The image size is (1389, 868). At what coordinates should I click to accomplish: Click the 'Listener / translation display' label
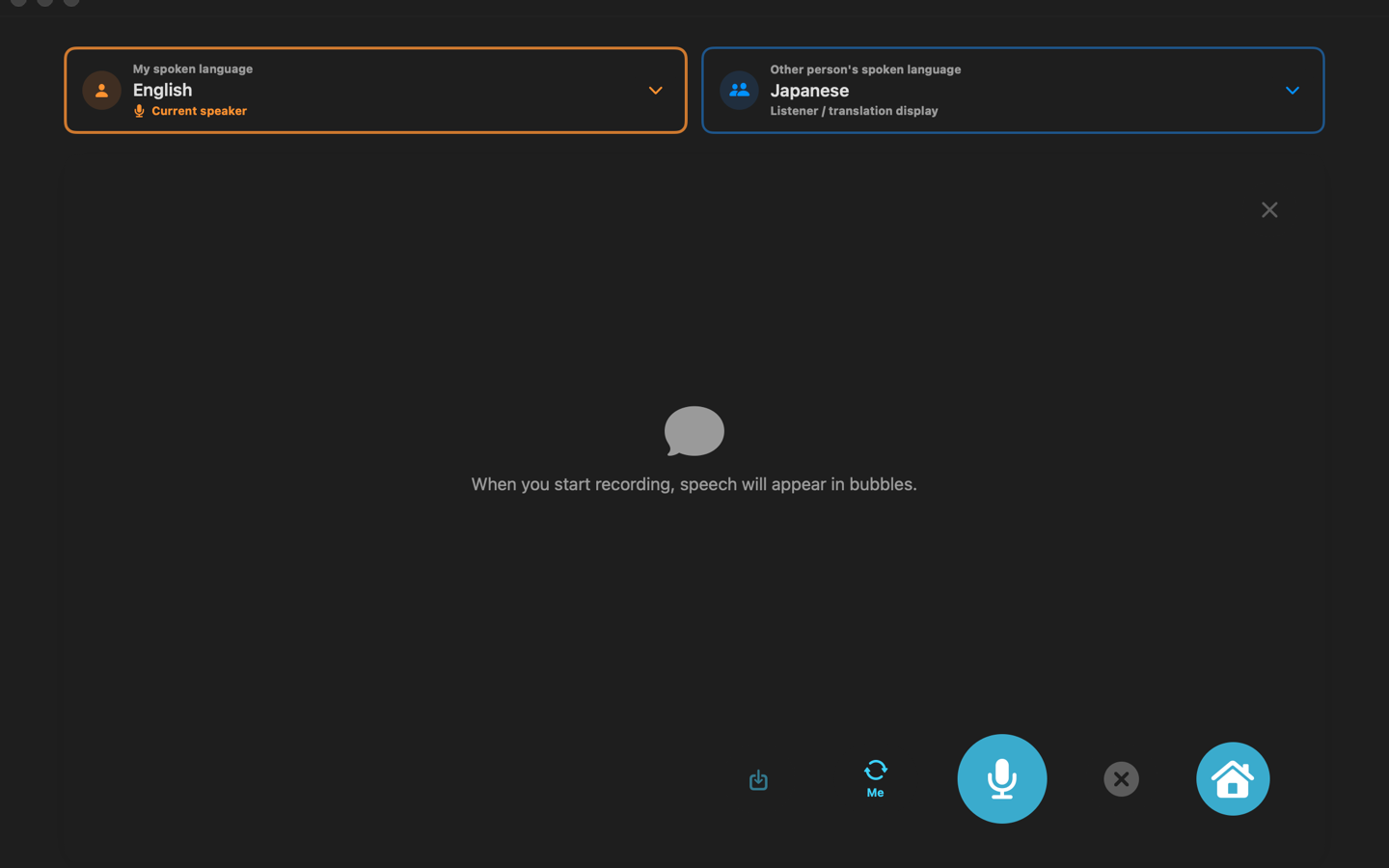[854, 111]
